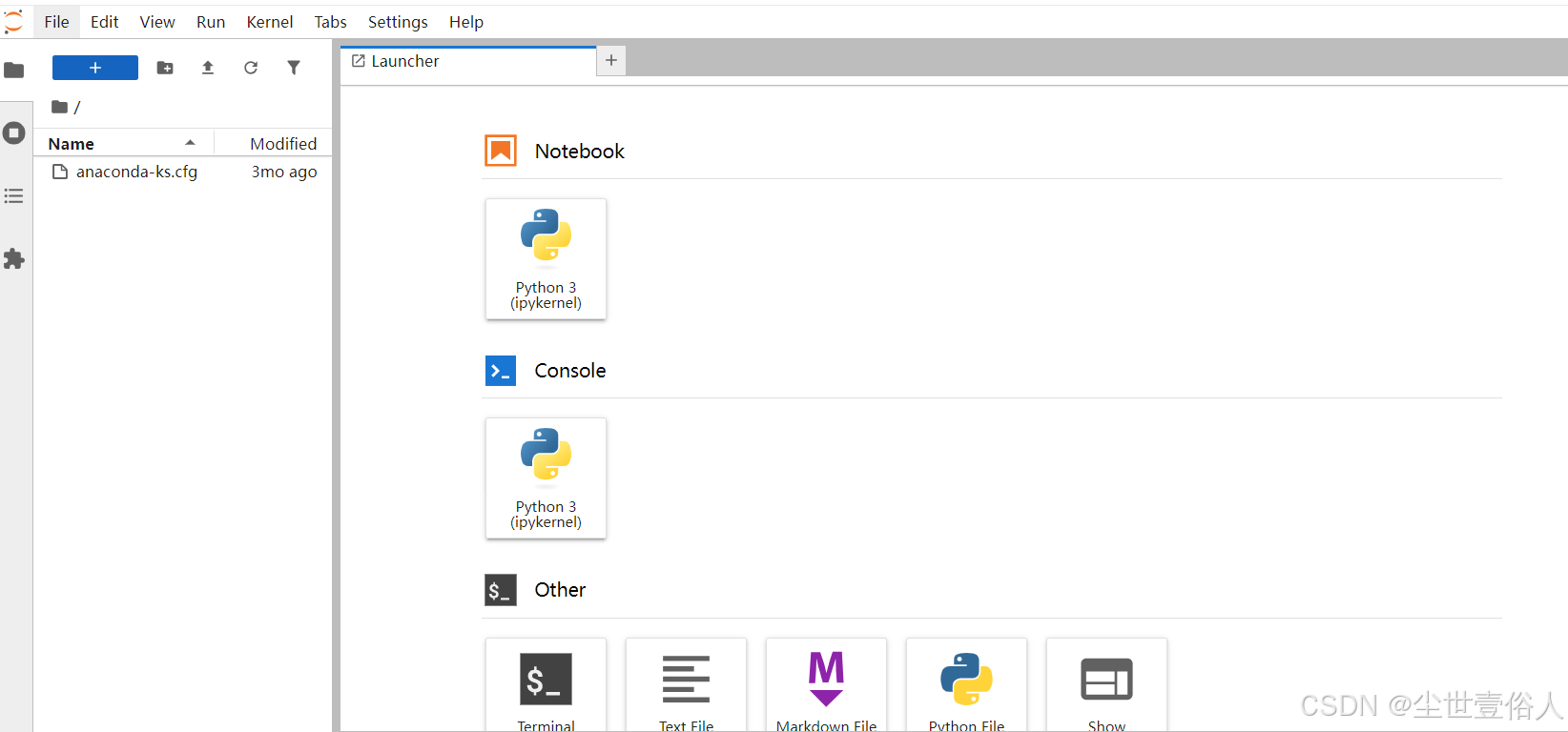
Task: Open the Extension Manager puzzle icon
Action: pyautogui.click(x=14, y=259)
